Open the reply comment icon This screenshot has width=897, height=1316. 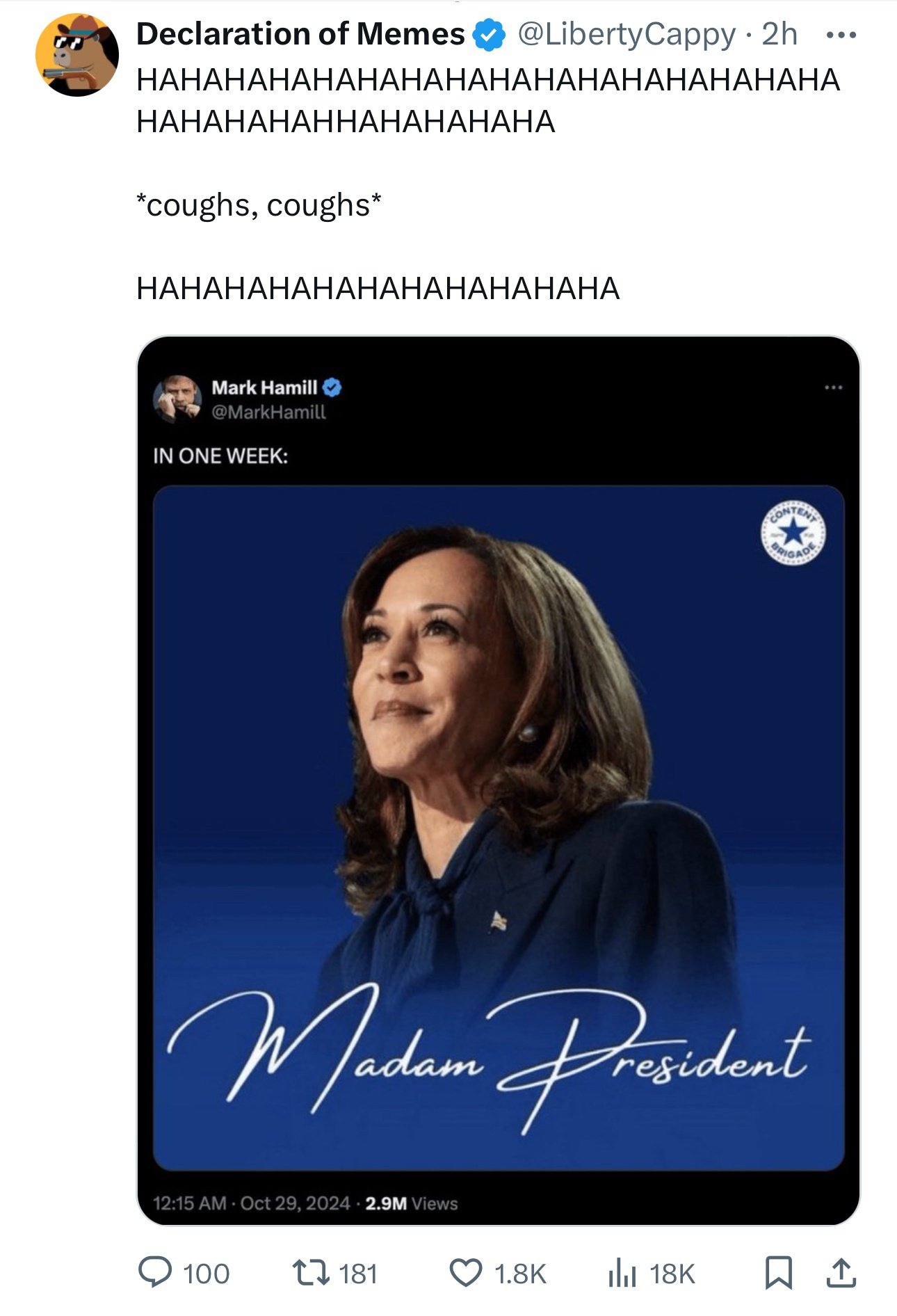(155, 1273)
